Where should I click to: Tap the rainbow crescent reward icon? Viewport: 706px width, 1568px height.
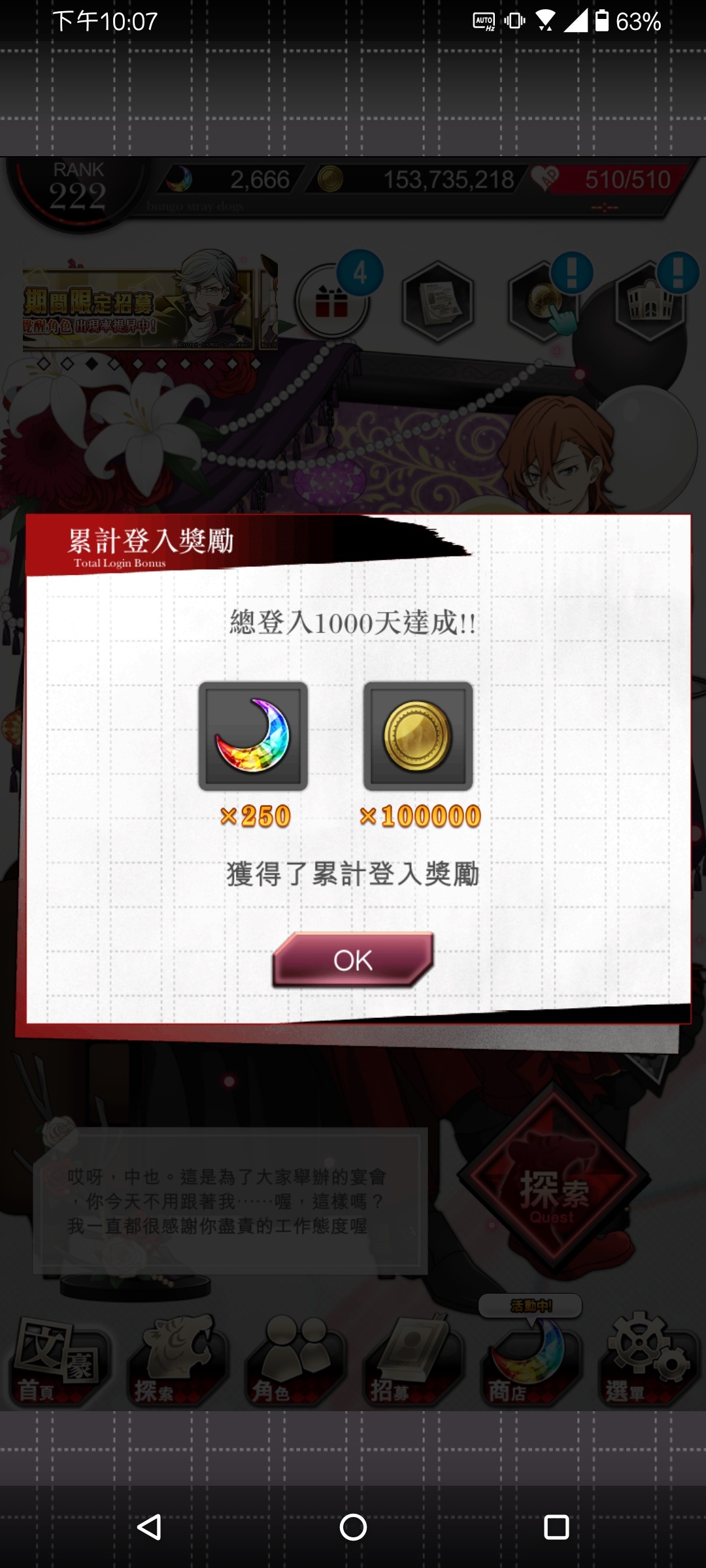click(253, 736)
